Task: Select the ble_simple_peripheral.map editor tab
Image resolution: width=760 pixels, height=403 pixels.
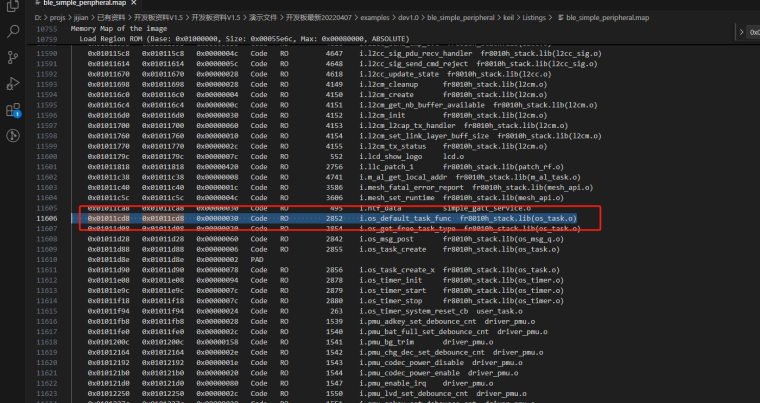Action: [86, 3]
